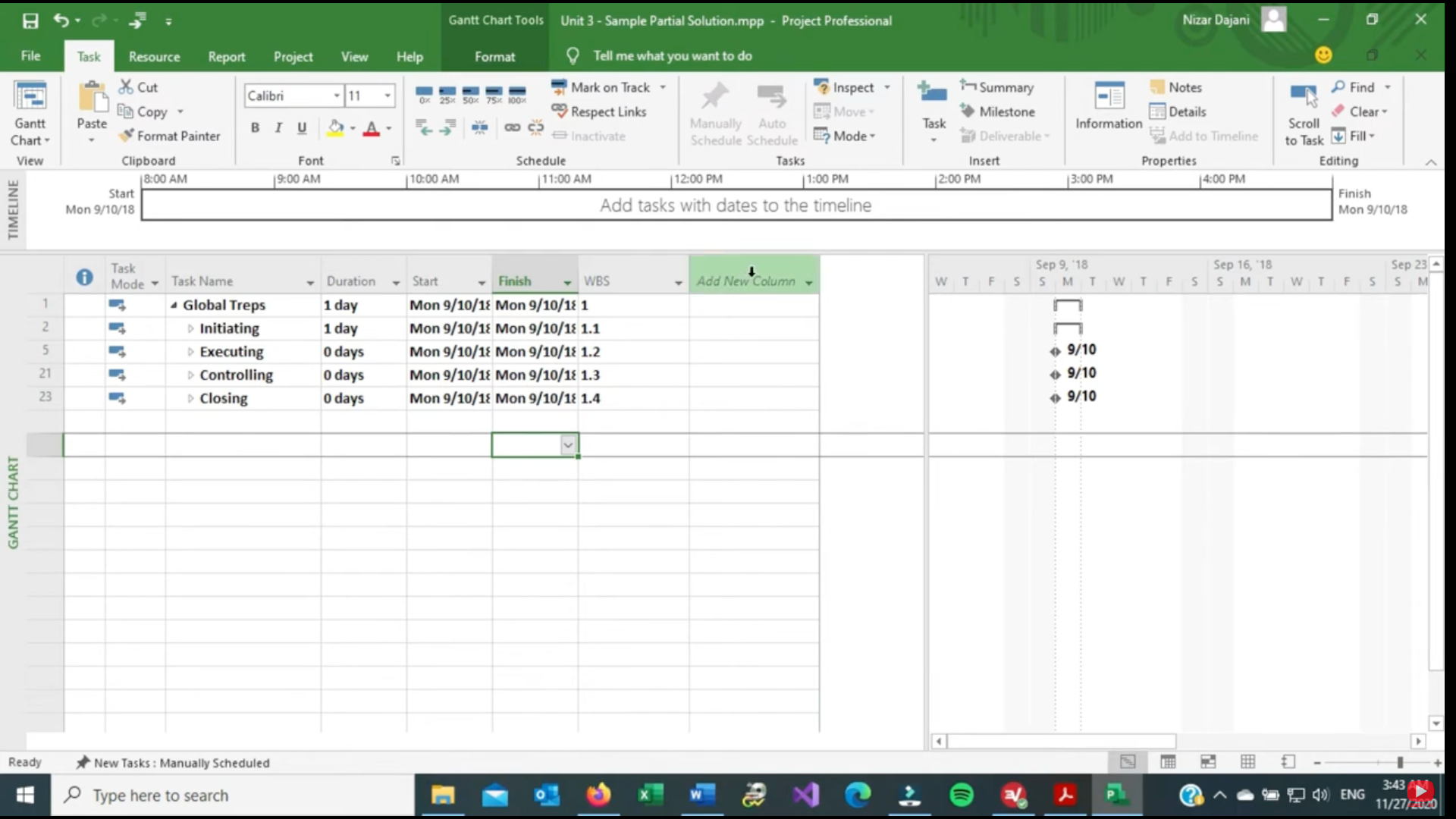1456x819 pixels.
Task: Toggle Bold formatting
Action: 255,128
